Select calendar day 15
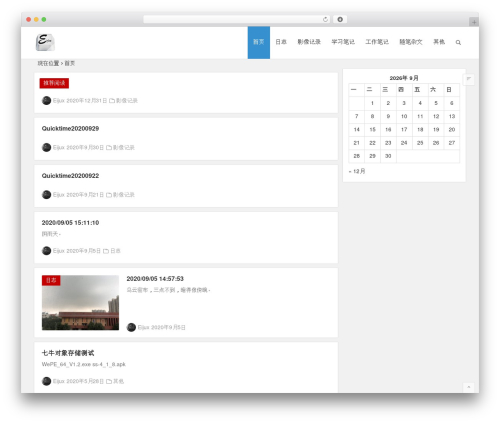Viewport: 500px width, 423px height. pyautogui.click(x=372, y=130)
